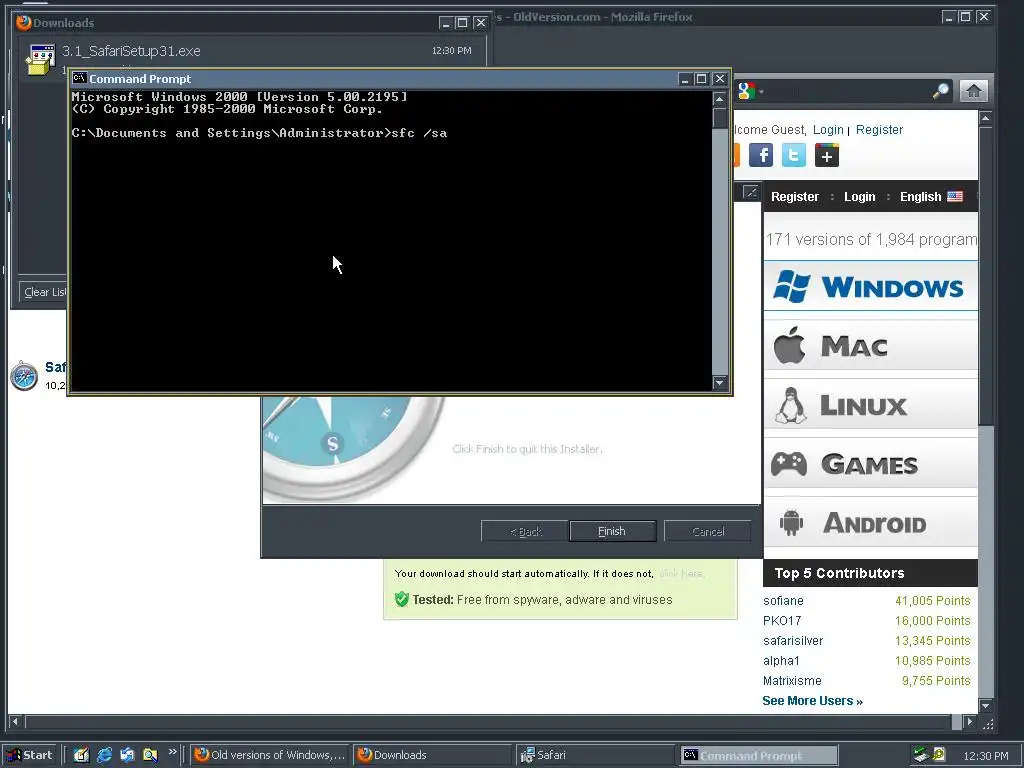Click the taskbar clock showing 12:30 PM
Screen dimensions: 1024x768
pos(985,756)
